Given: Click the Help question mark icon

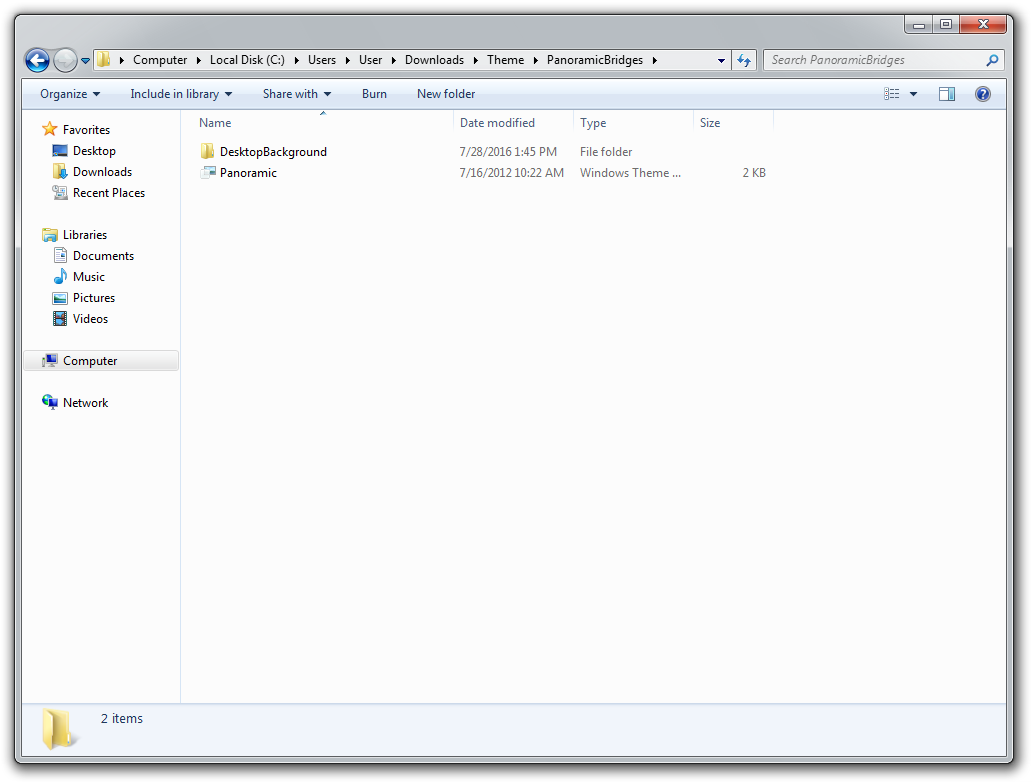Looking at the screenshot, I should 982,93.
